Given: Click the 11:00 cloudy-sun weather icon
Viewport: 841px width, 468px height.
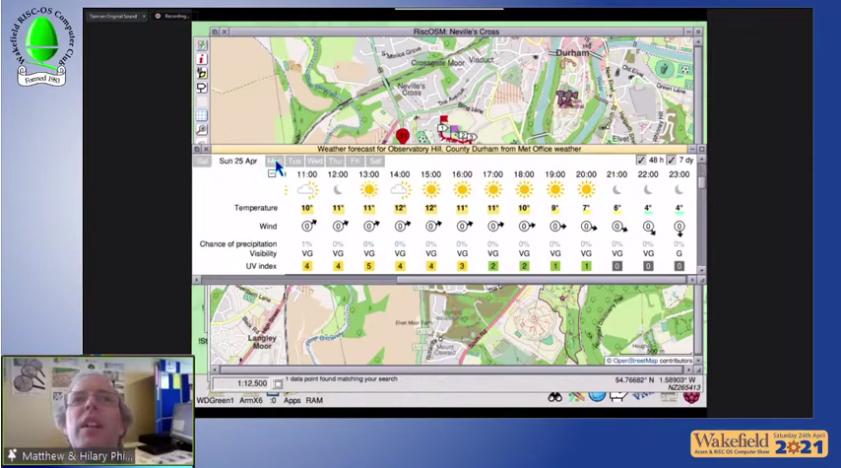Looking at the screenshot, I should tap(307, 189).
